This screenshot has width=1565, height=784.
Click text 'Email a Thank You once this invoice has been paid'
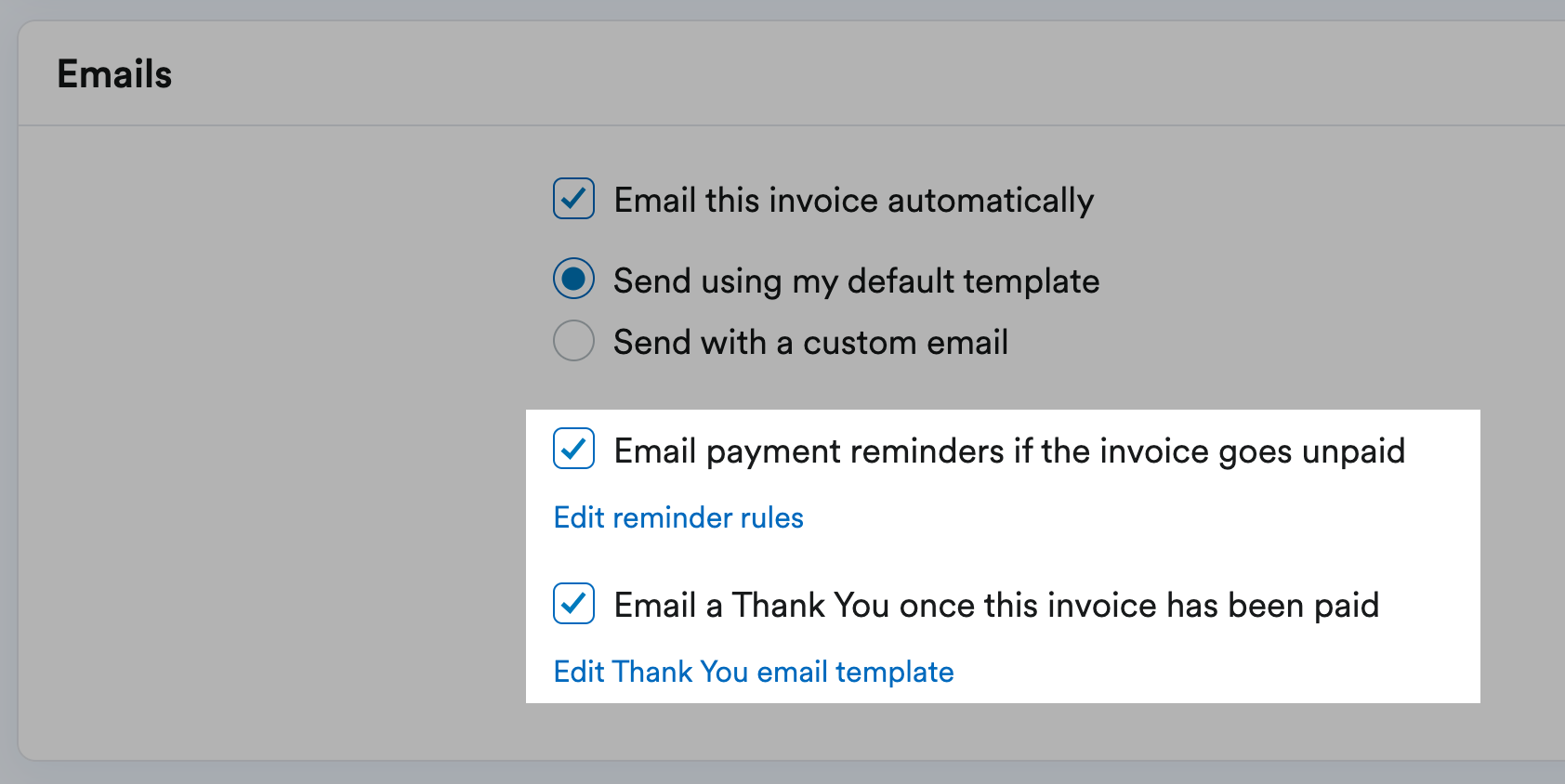tap(997, 606)
